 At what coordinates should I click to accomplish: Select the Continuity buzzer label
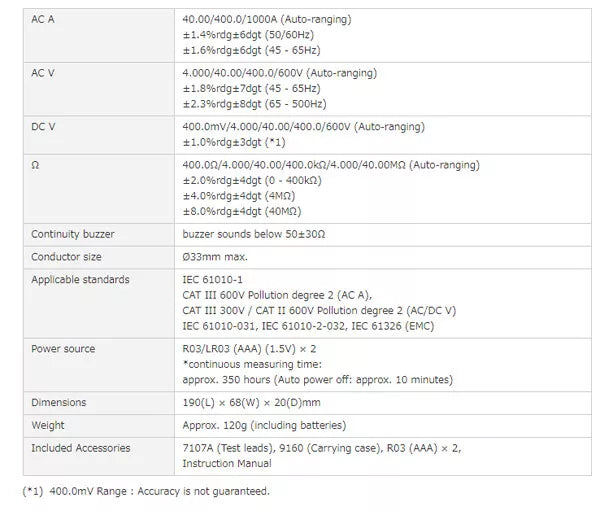point(73,234)
